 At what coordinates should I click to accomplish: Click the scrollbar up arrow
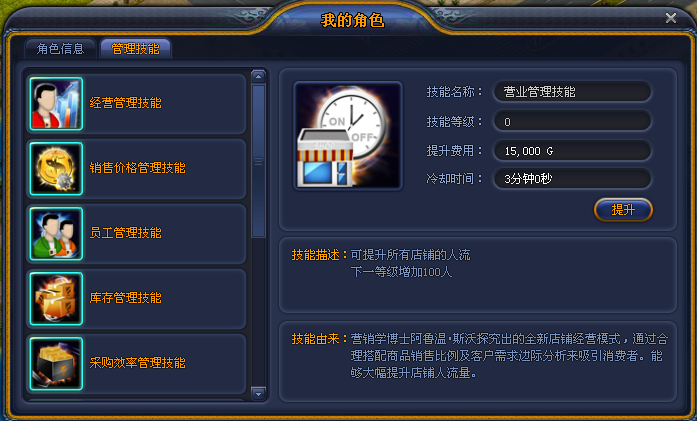pos(258,76)
